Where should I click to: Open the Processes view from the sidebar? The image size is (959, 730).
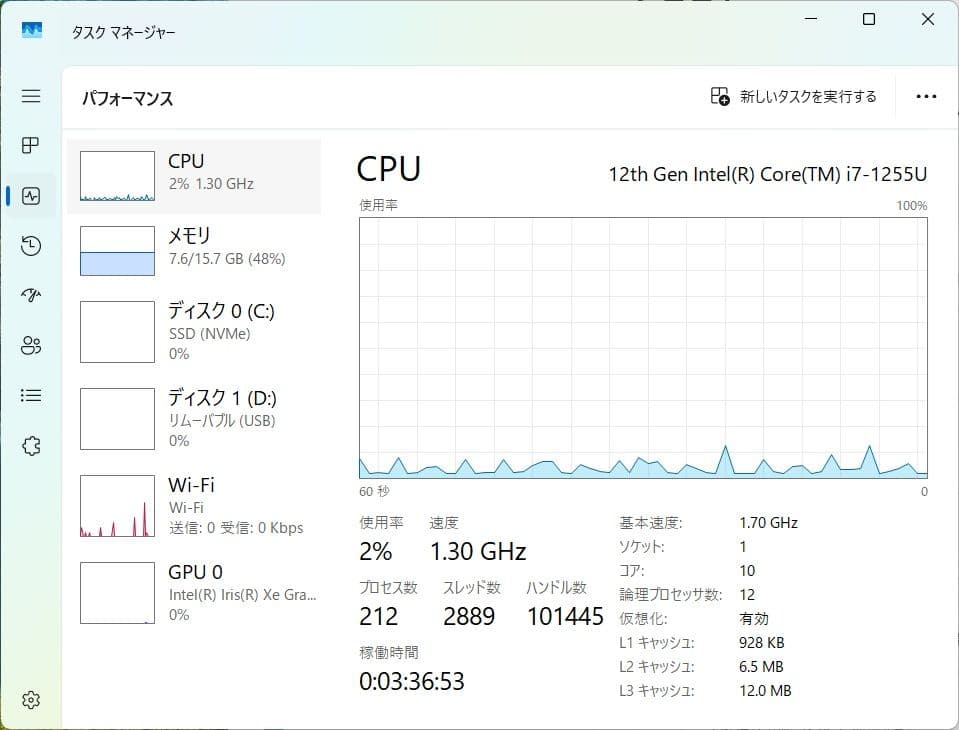tap(30, 145)
